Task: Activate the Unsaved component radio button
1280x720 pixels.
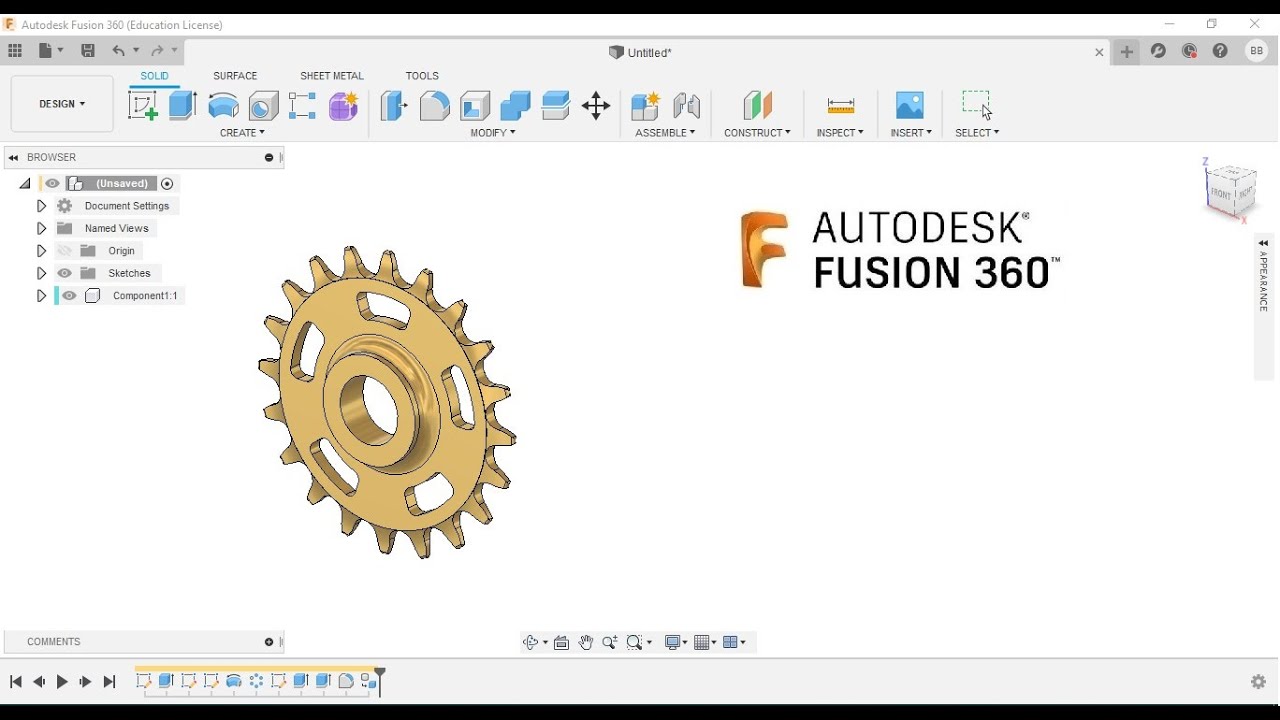Action: pos(167,183)
